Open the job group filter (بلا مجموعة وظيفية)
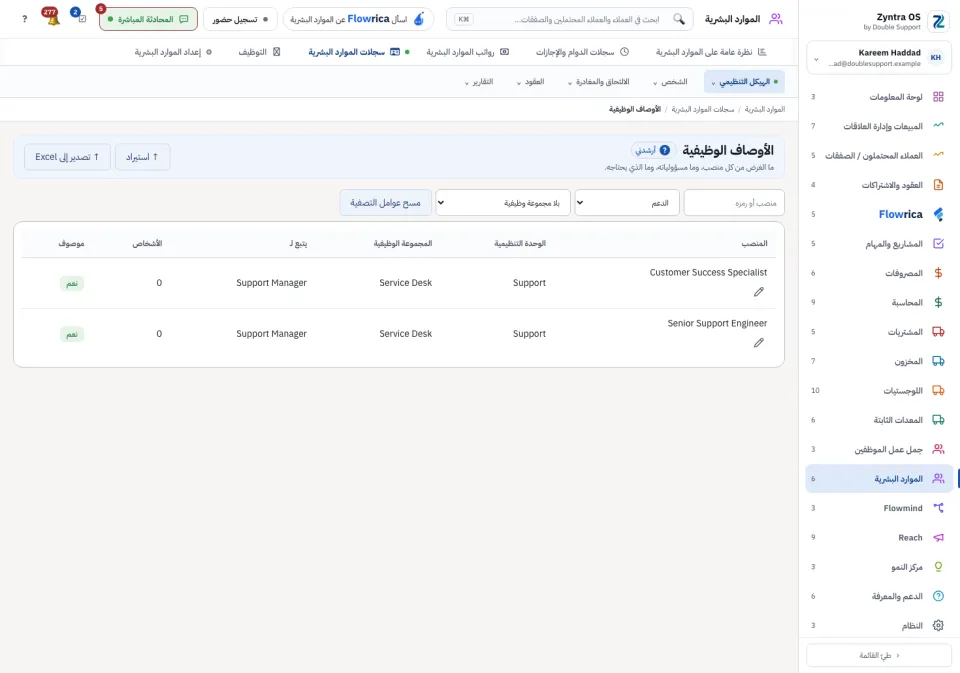Screen dimensions: 960x673 [503, 203]
